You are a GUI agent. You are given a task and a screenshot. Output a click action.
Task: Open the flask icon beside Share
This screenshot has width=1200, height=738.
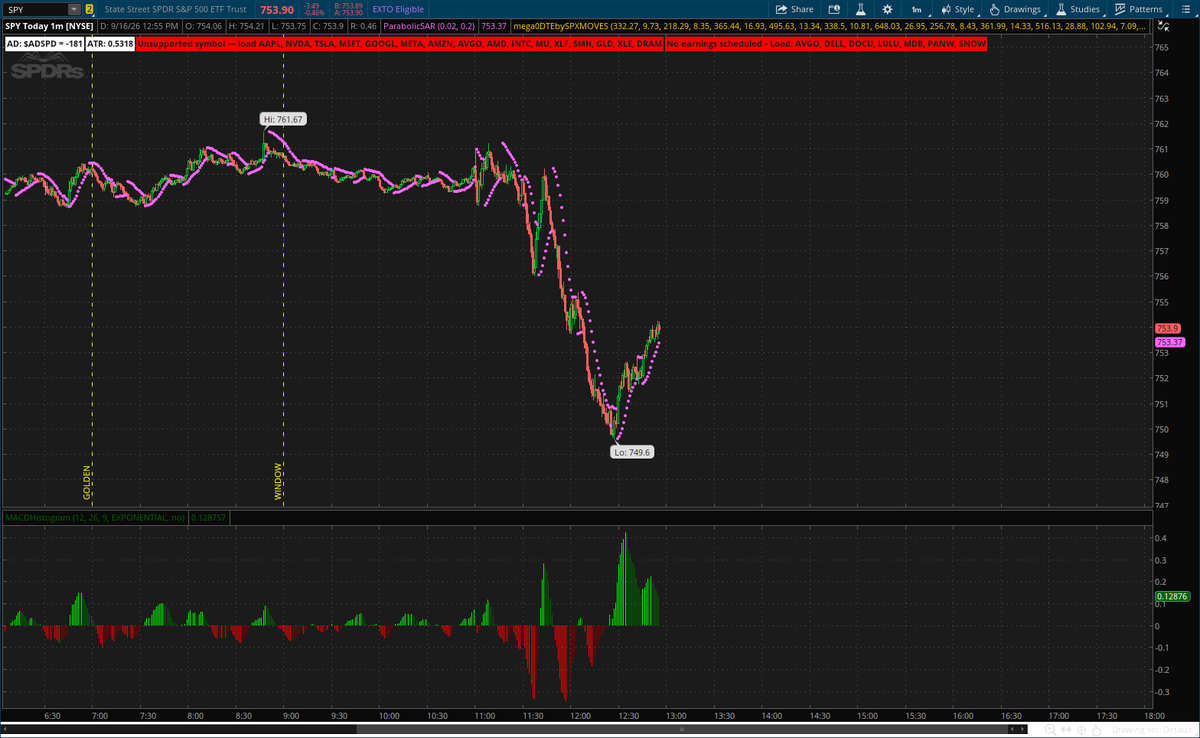tap(861, 9)
